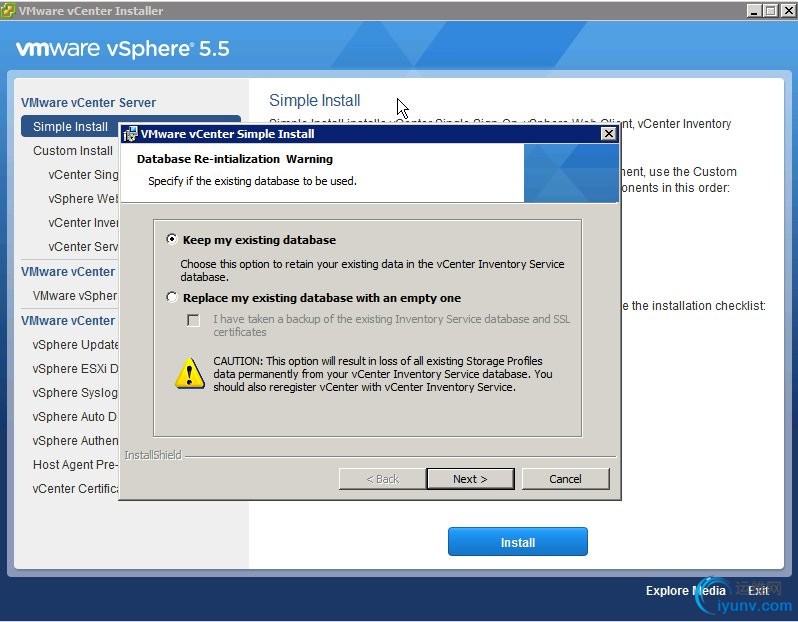Click the Next button in the dialog
The width and height of the screenshot is (798, 622).
(470, 479)
